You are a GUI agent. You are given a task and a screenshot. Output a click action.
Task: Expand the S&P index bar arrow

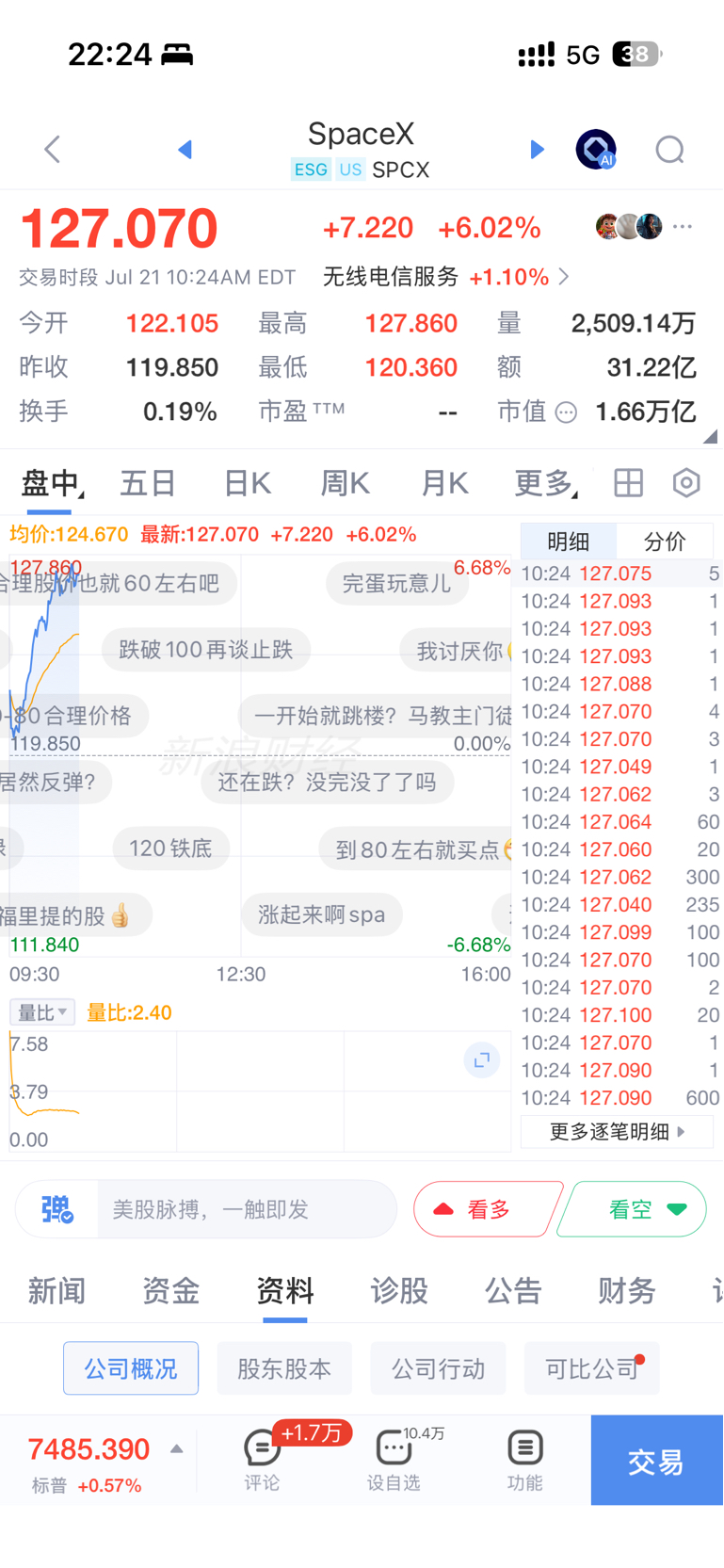click(x=176, y=1449)
